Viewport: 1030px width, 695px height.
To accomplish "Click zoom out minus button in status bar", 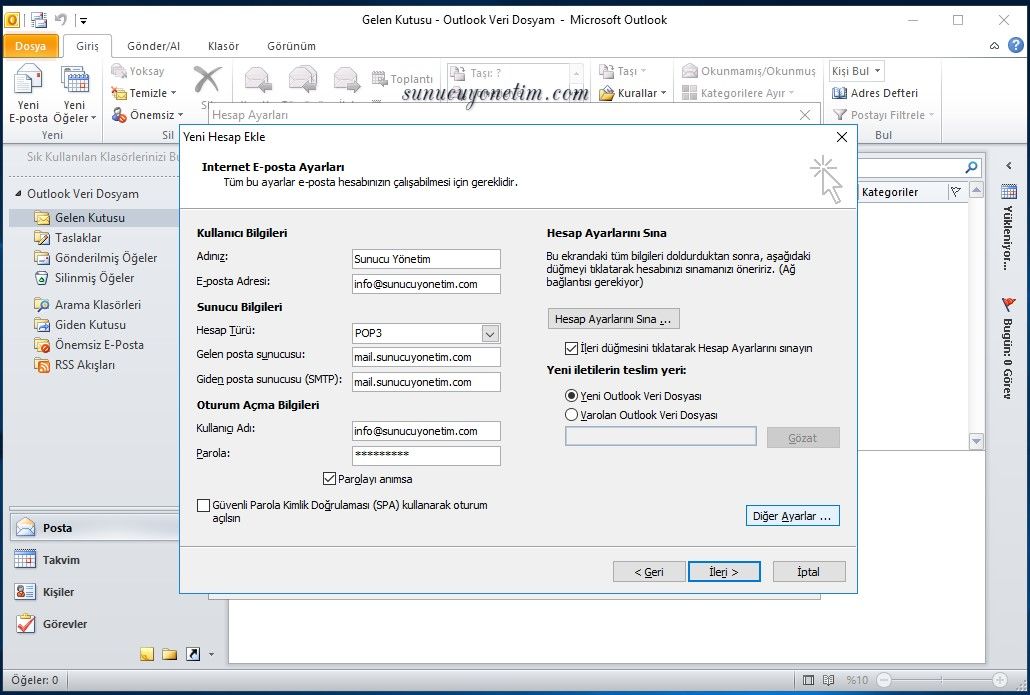I will [x=884, y=680].
